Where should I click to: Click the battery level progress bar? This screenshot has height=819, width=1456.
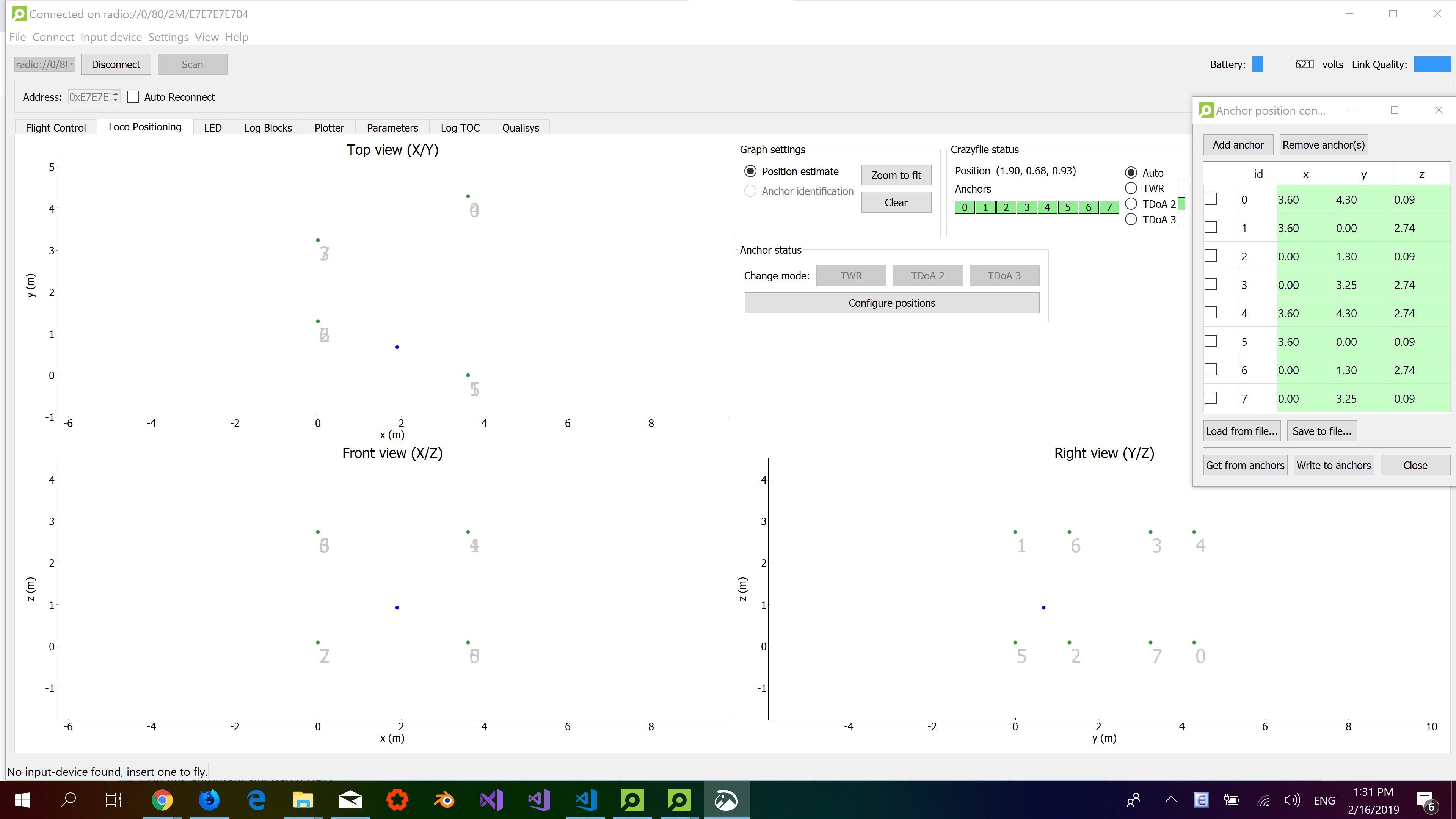(x=1270, y=64)
